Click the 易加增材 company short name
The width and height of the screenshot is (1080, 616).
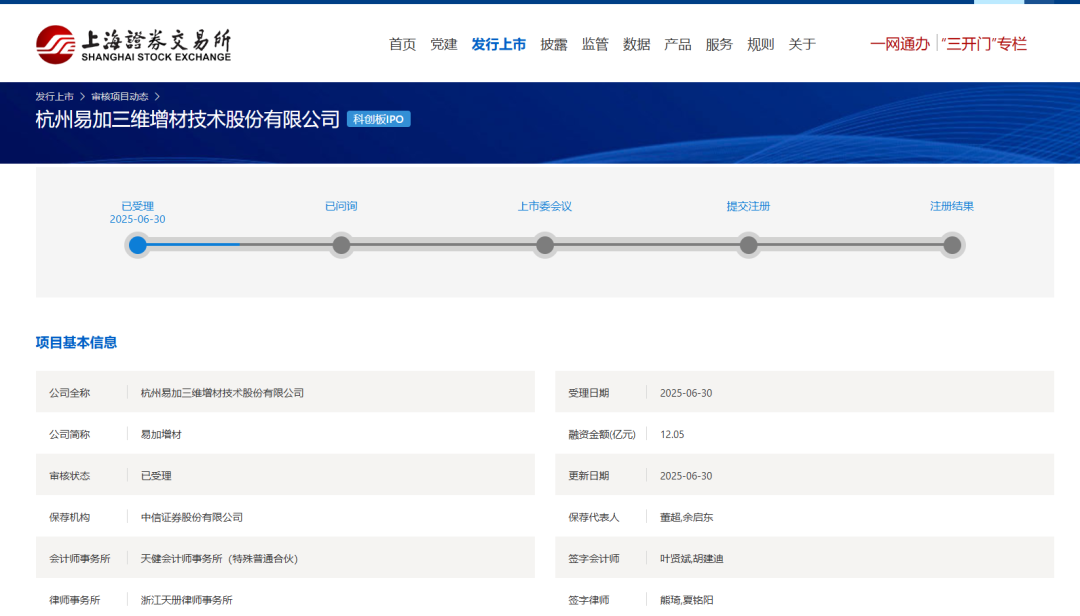161,434
